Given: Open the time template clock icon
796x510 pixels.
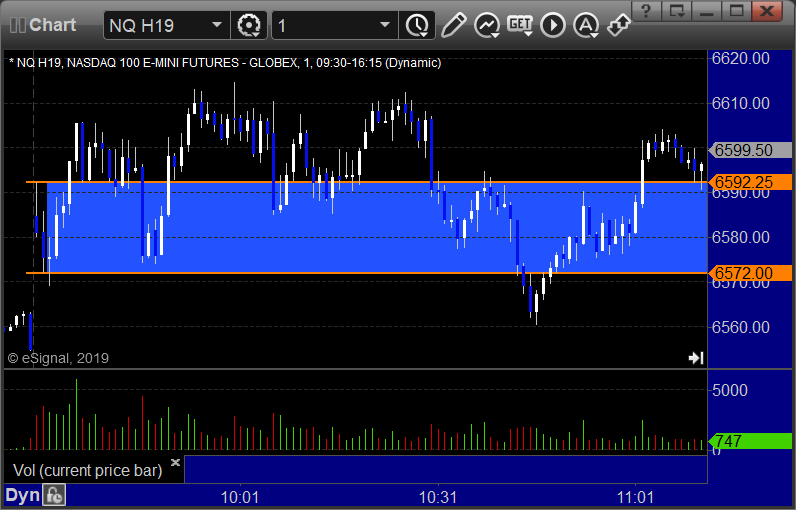Looking at the screenshot, I should [417, 25].
